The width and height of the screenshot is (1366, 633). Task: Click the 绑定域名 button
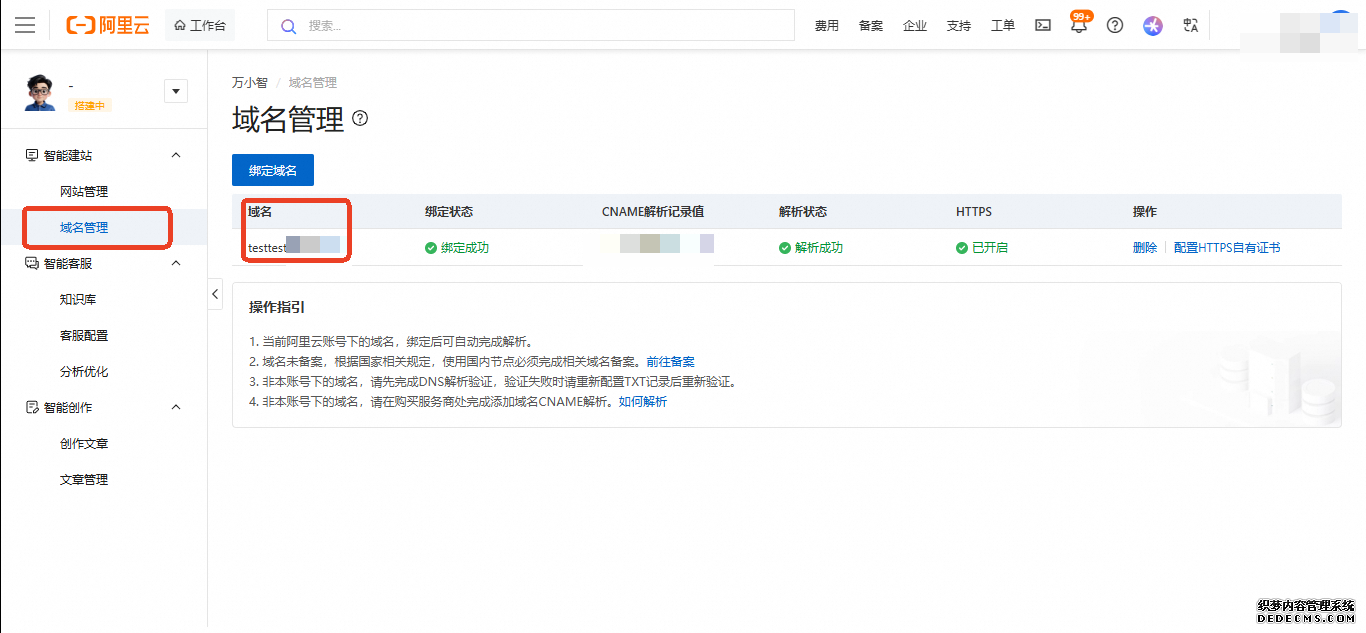pyautogui.click(x=273, y=170)
